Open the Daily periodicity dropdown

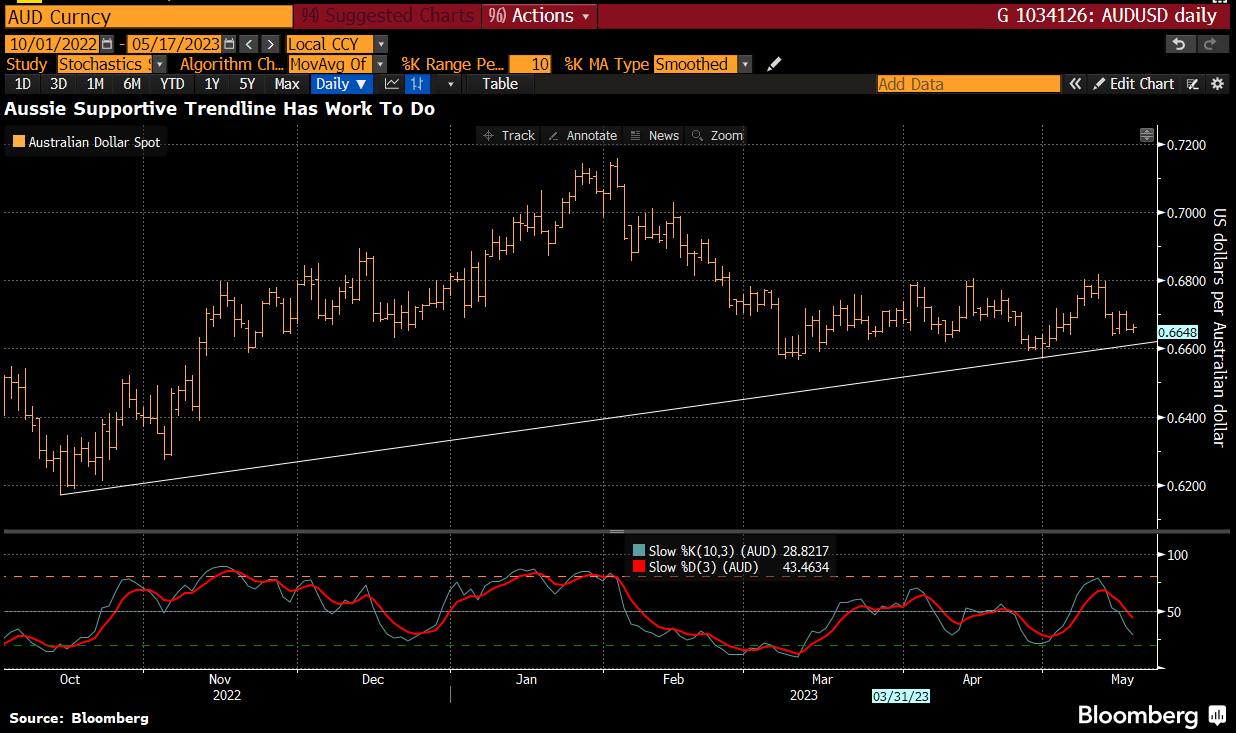pyautogui.click(x=341, y=84)
